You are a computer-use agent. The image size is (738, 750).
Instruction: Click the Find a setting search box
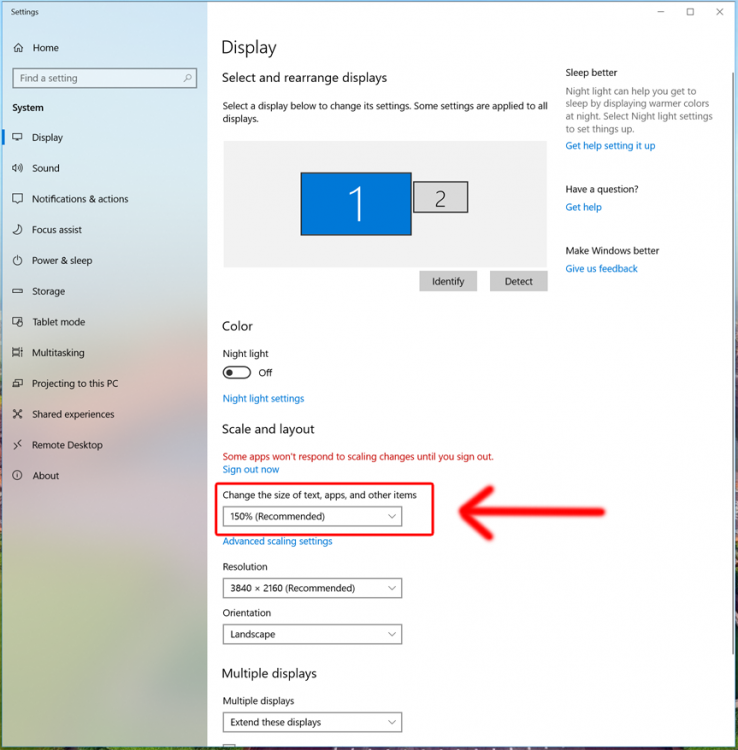pyautogui.click(x=104, y=78)
